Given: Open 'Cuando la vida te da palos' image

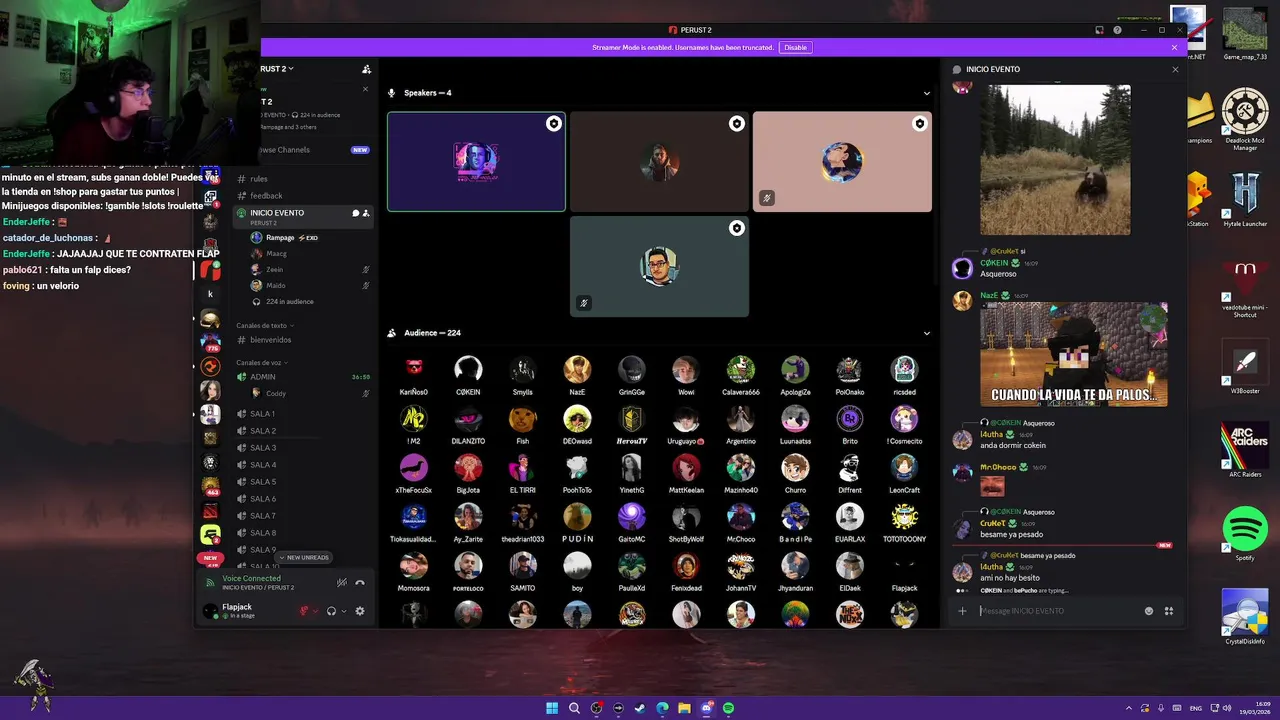Looking at the screenshot, I should point(1073,354).
